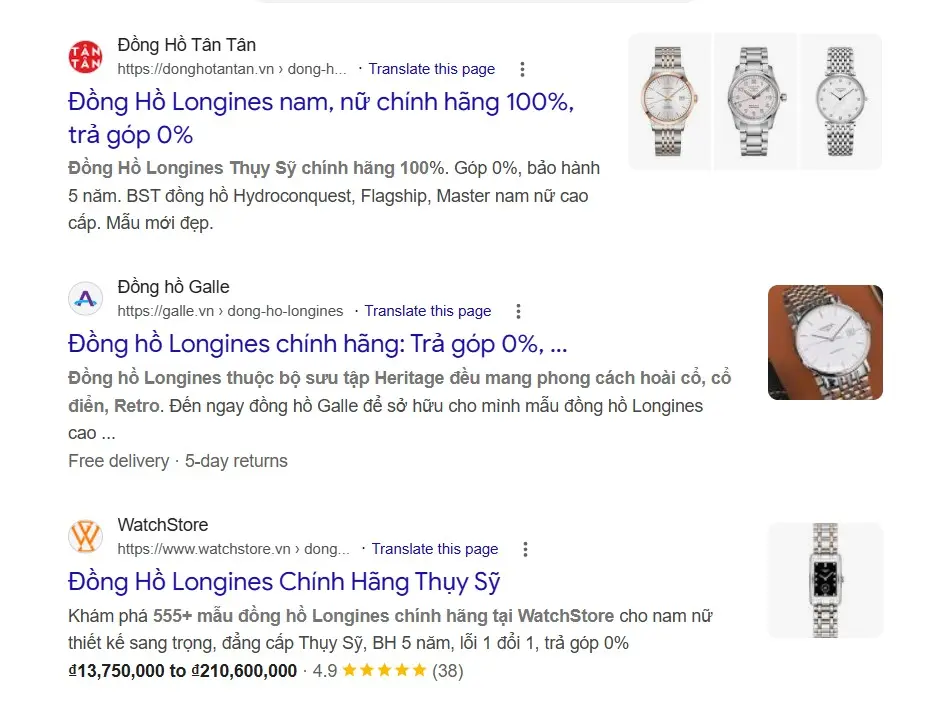Click the Đồng Hồ Tân Tân red favicon
The height and width of the screenshot is (719, 947).
click(85, 57)
